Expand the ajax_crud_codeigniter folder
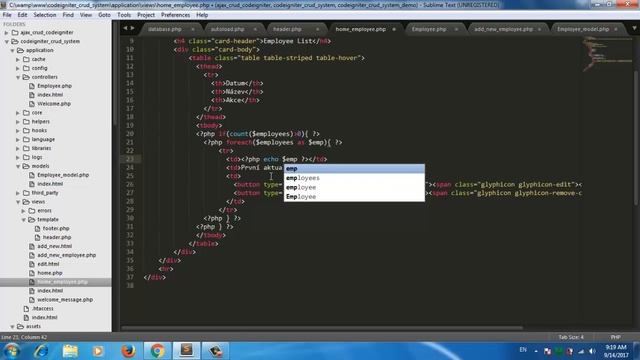This screenshot has height=360, width=640. (x=7, y=33)
